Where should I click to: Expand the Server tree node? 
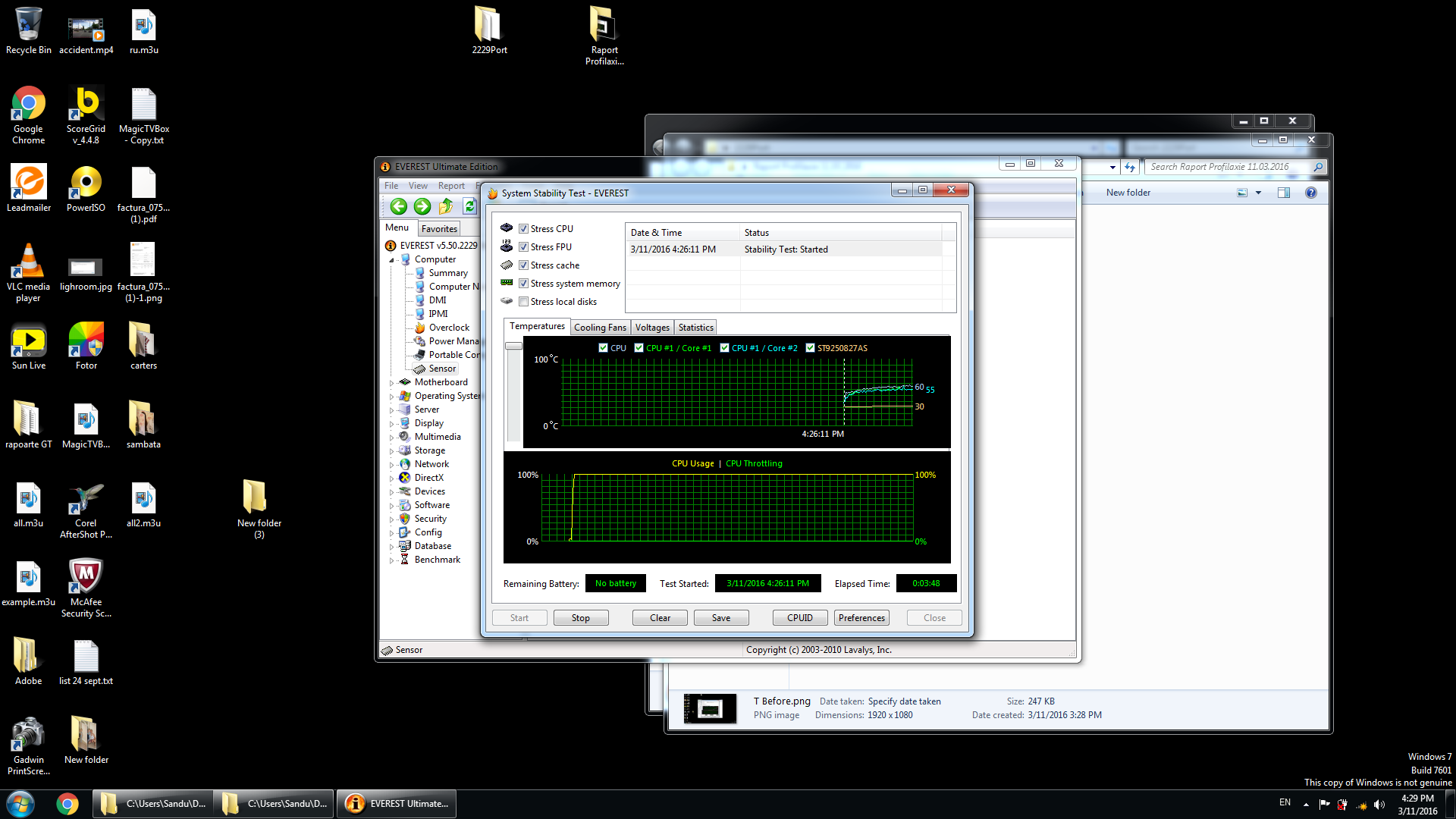[392, 410]
